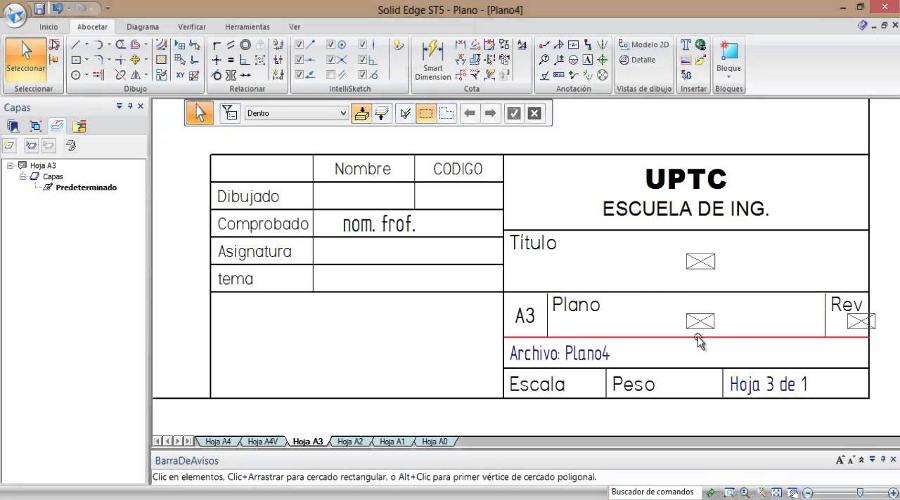Screen dimensions: 900x500
Task: Switch to the Hoja A4 sheet tab
Action: pyautogui.click(x=218, y=441)
